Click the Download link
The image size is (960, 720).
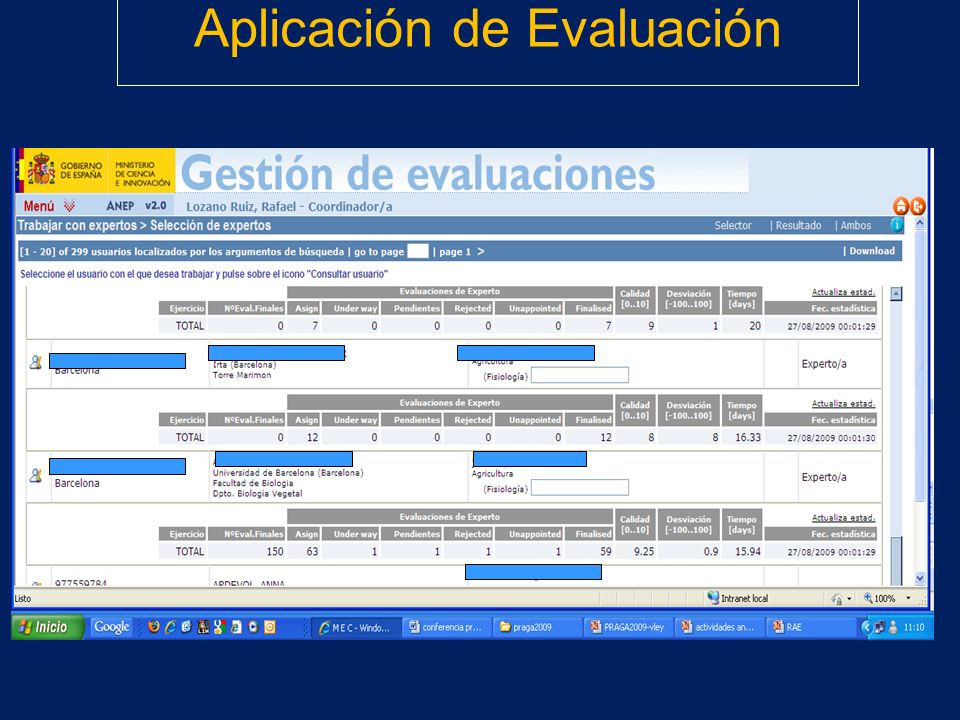[x=872, y=251]
